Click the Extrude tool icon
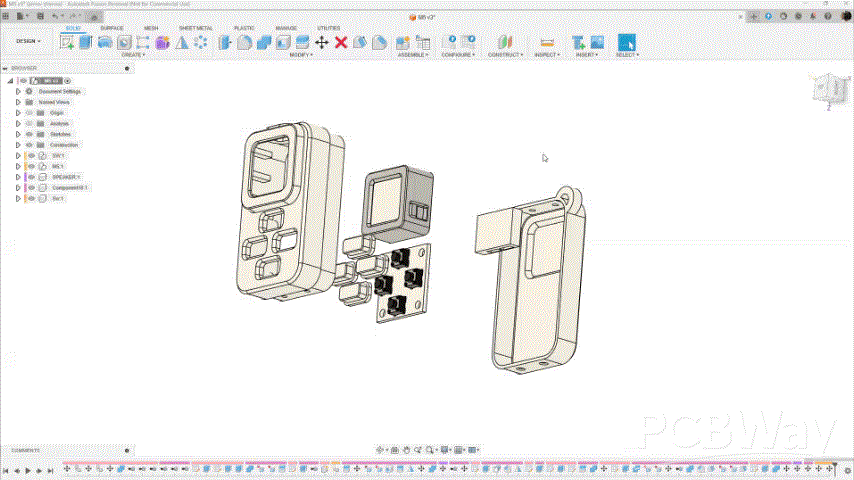Screen dimensions: 854x480 (x=86, y=42)
